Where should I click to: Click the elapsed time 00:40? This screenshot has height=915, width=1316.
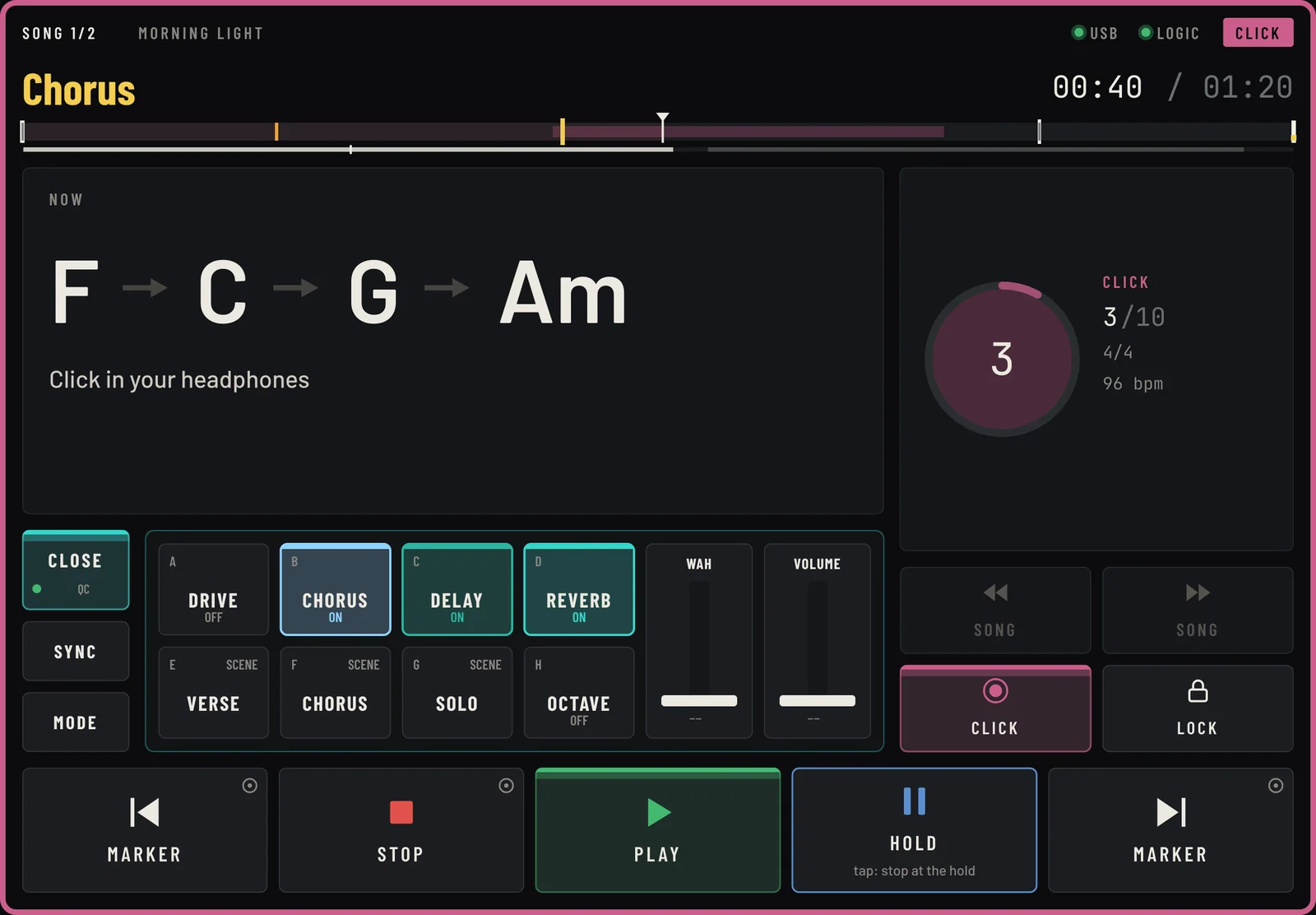pyautogui.click(x=1098, y=87)
